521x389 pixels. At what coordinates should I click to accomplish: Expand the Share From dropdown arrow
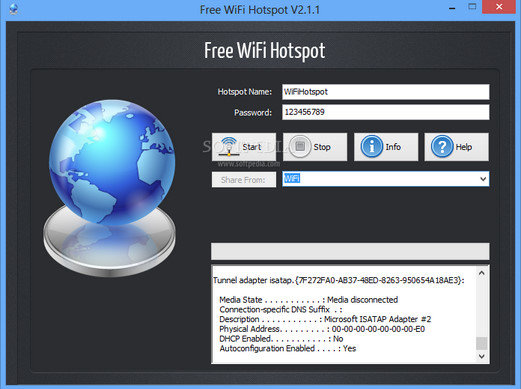(483, 179)
